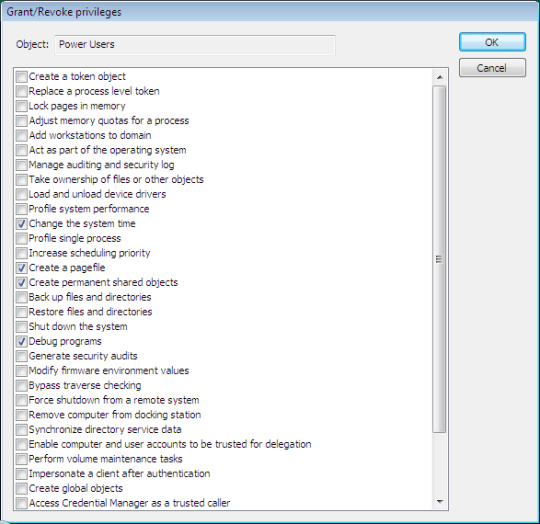540x524 pixels.
Task: Enable Restore files and directories
Action: pyautogui.click(x=21, y=312)
